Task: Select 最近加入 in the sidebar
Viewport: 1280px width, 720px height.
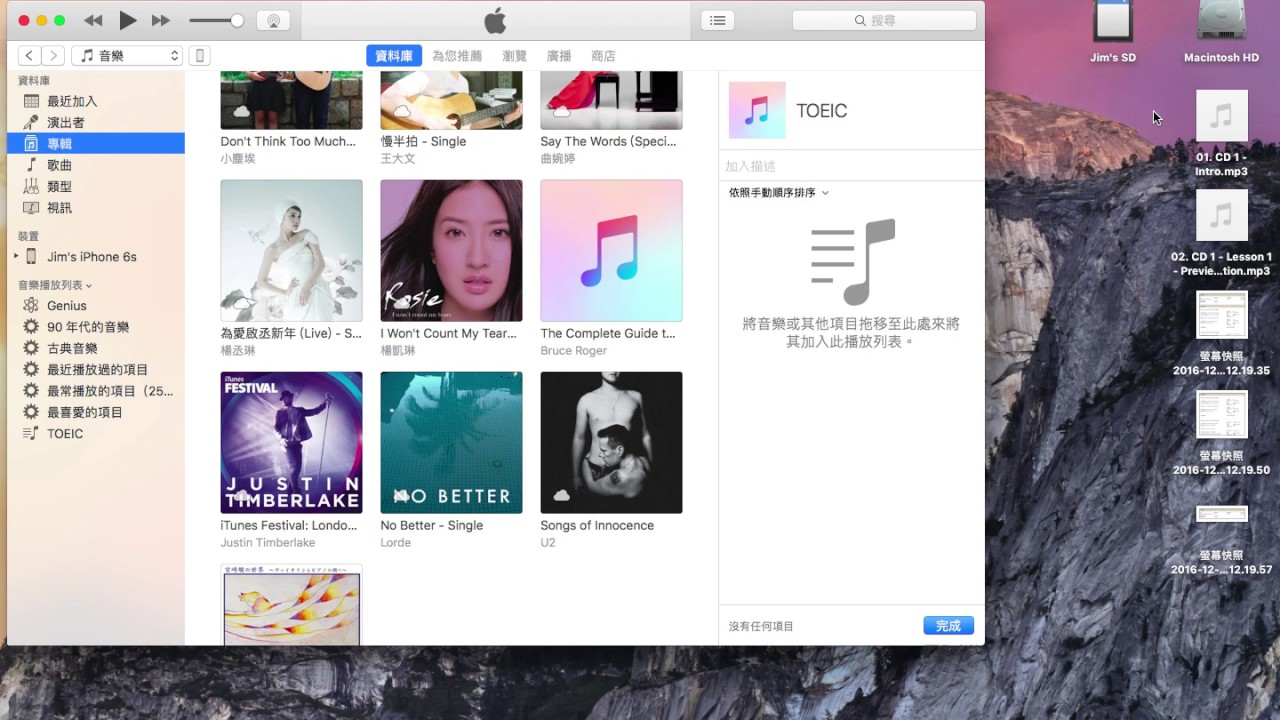Action: click(x=95, y=101)
